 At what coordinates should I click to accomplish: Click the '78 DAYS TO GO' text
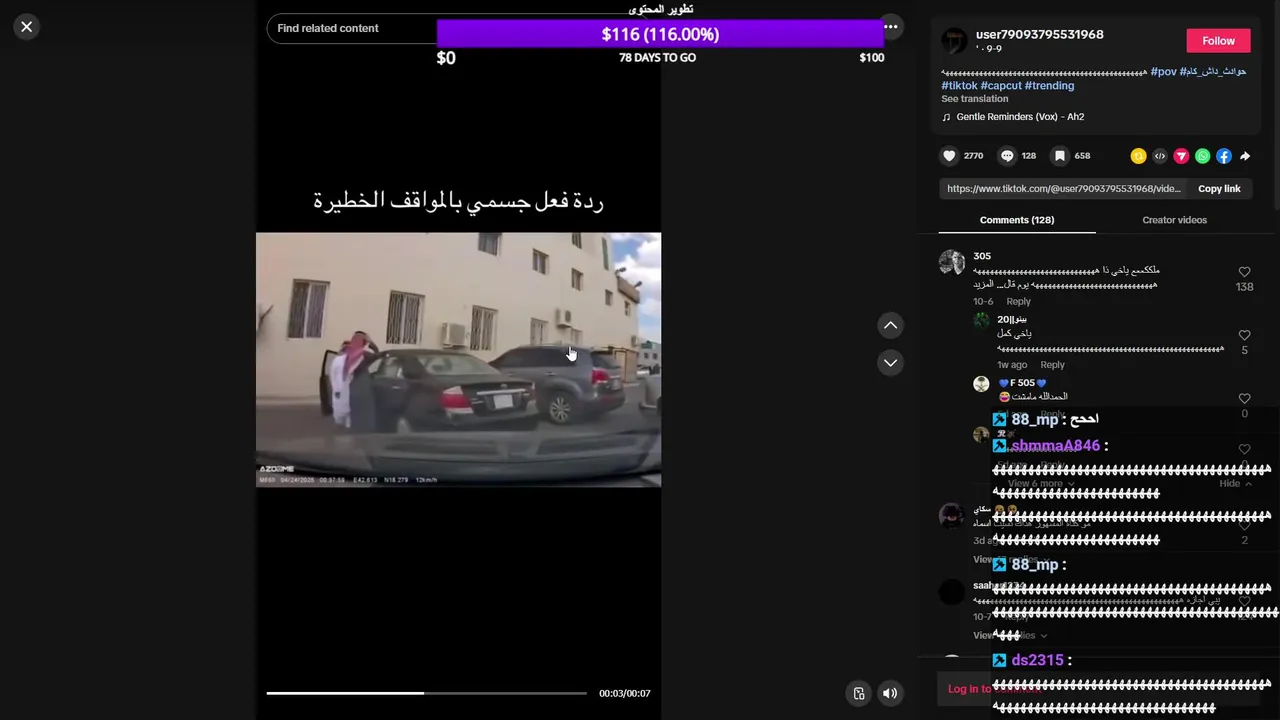(x=657, y=58)
